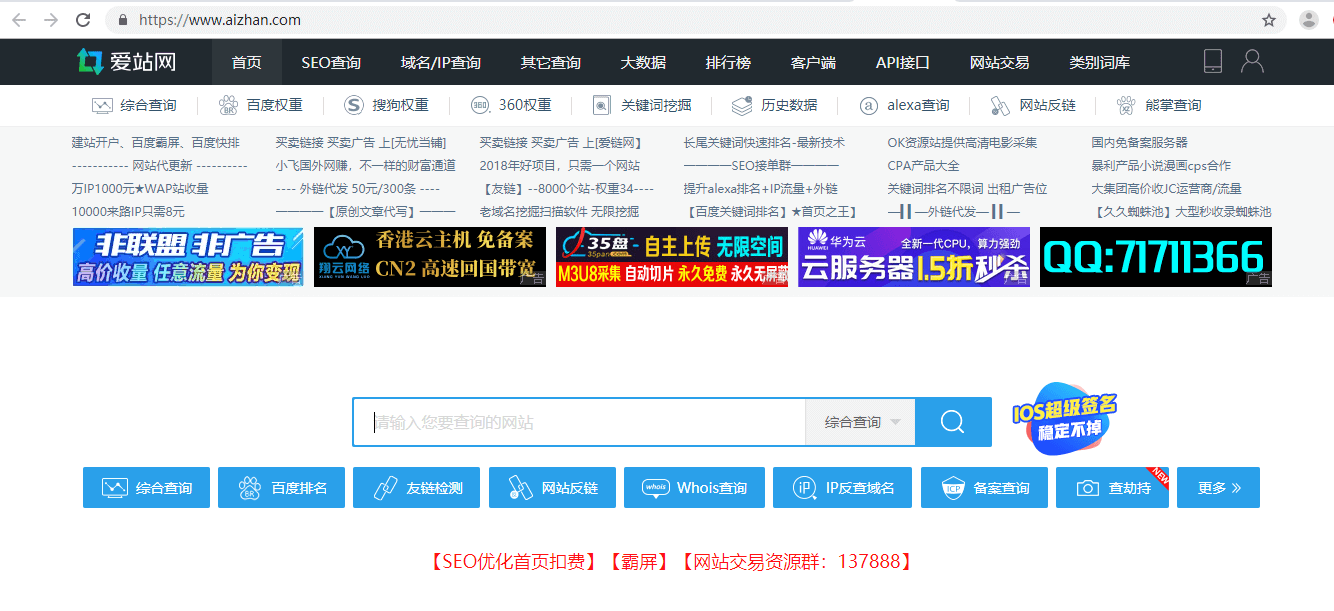
Task: Open the 老域名挖掘扫描软件 无限挖掘 link
Action: 559,212
